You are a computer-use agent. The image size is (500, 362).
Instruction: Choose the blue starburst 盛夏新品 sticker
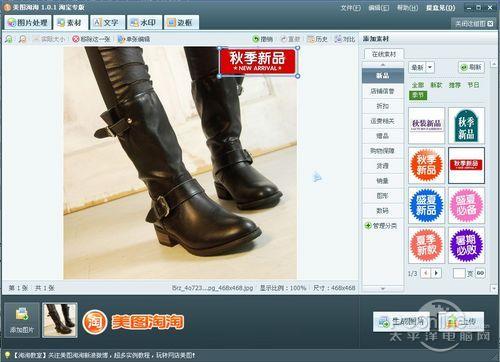click(x=427, y=205)
